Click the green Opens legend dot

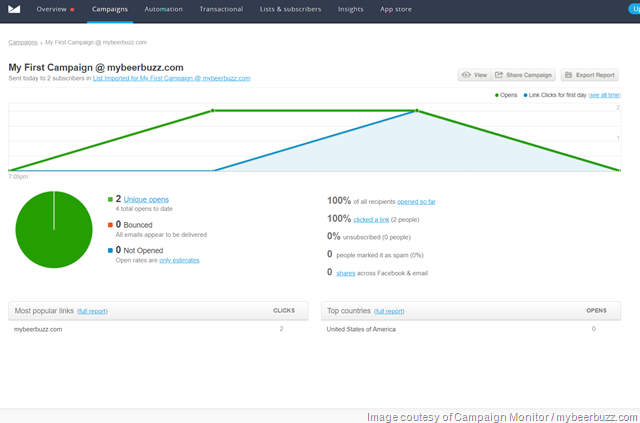[497, 95]
